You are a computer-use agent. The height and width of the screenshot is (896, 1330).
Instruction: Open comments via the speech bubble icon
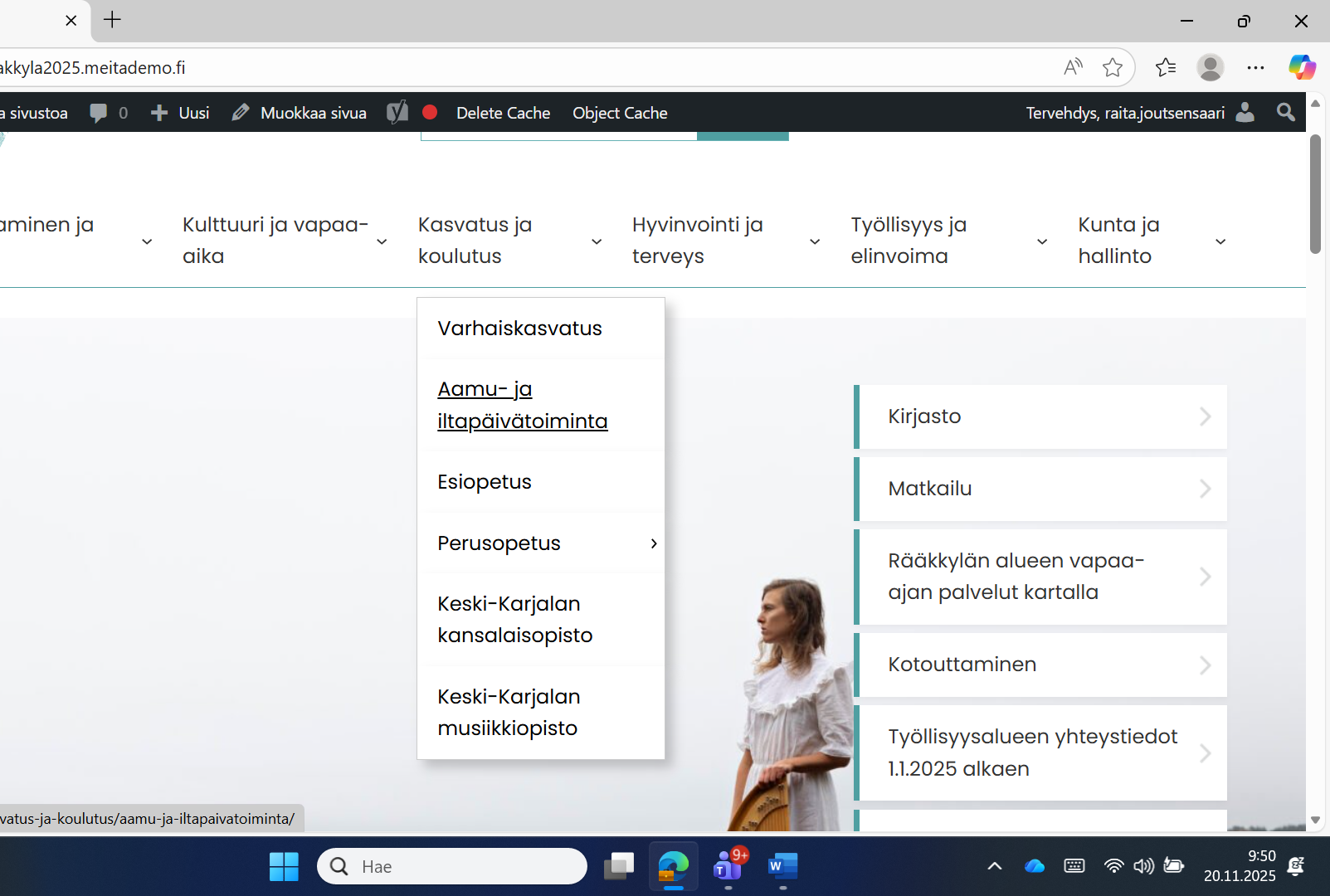tap(100, 112)
